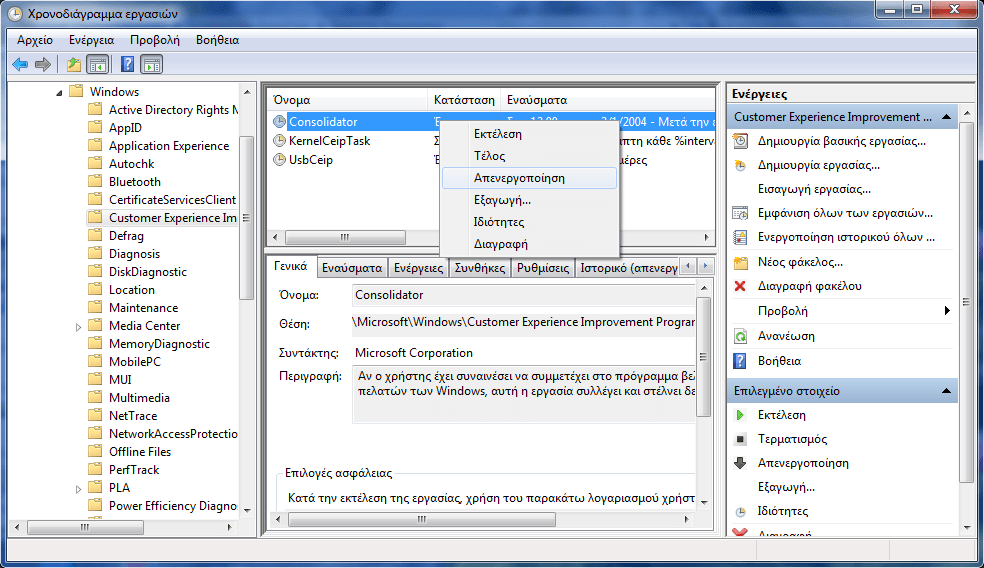
Task: Click the 'Τερματισμός' stop square icon
Action: point(740,439)
